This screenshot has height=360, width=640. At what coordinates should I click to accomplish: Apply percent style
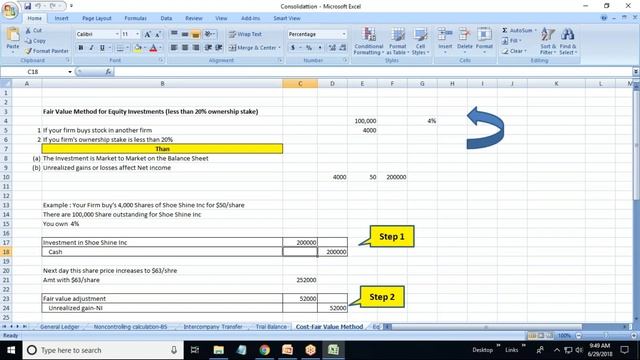(309, 48)
